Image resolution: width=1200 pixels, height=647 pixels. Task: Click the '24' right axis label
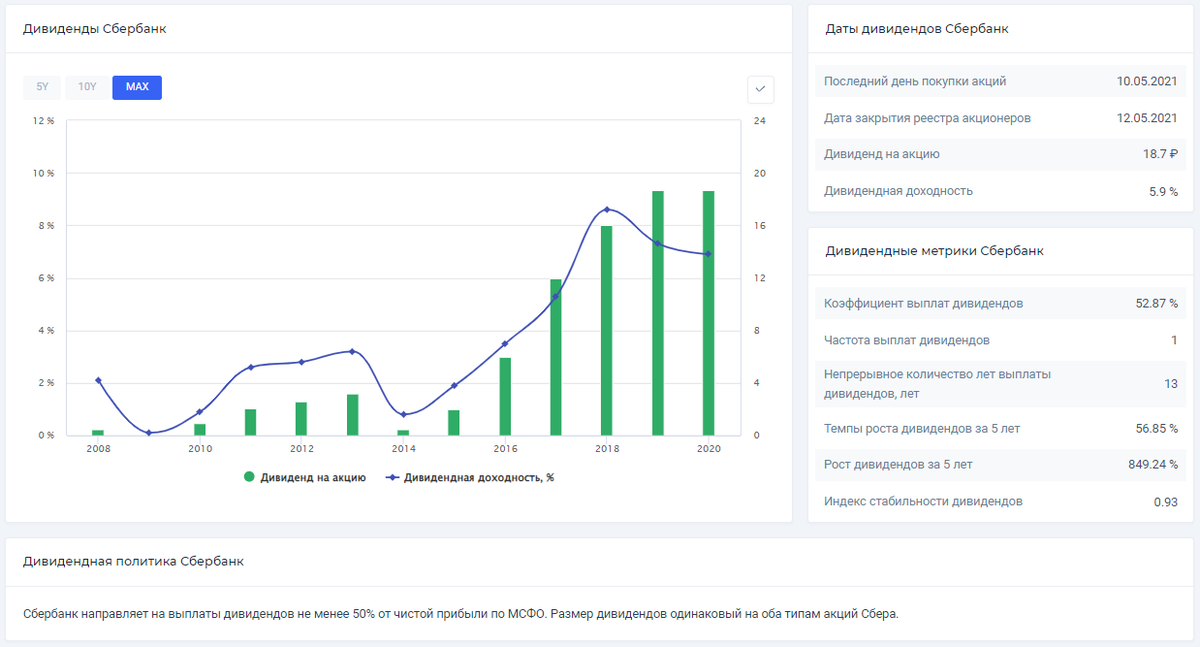point(759,121)
